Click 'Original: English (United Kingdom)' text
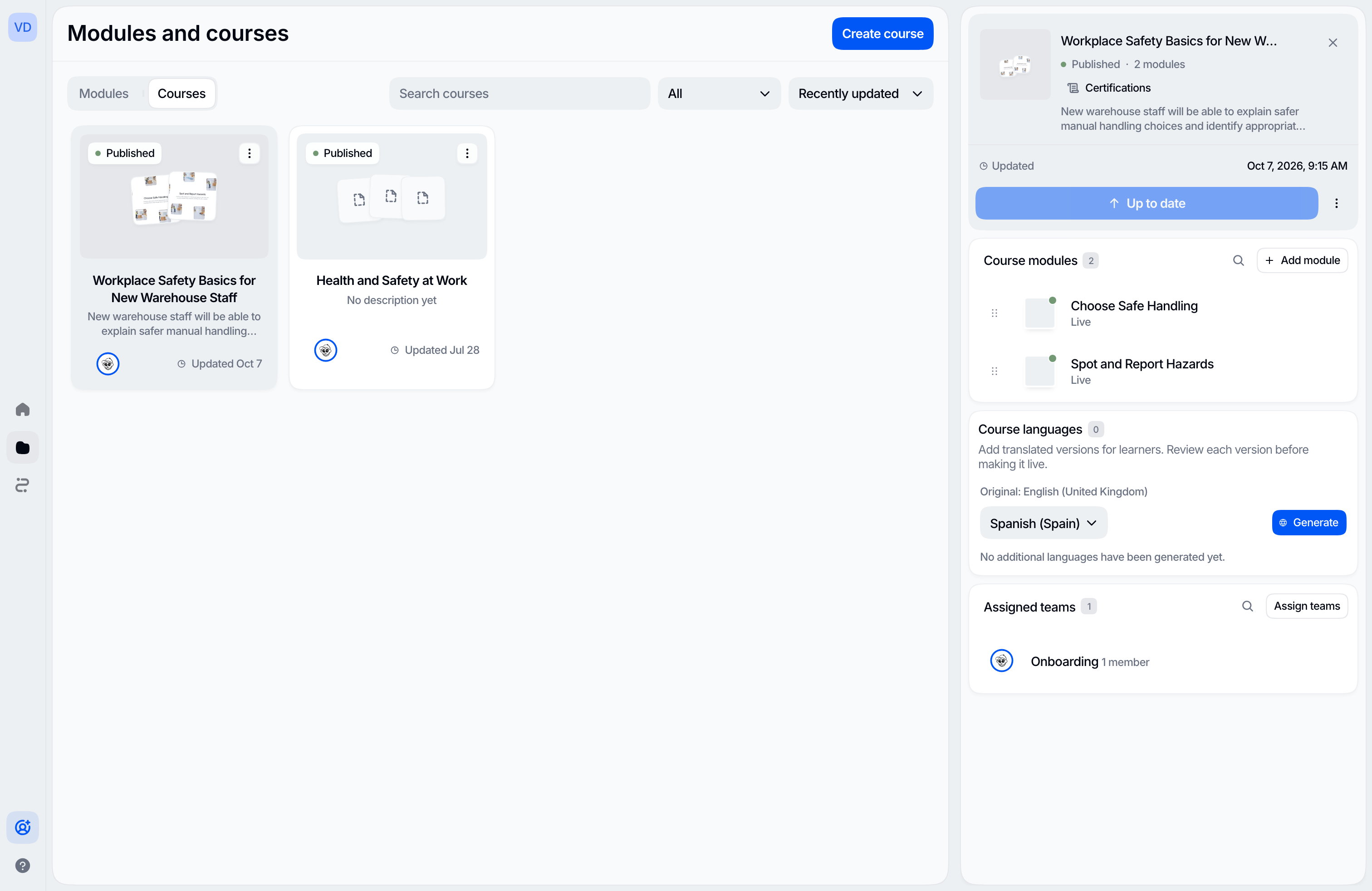 (1063, 492)
